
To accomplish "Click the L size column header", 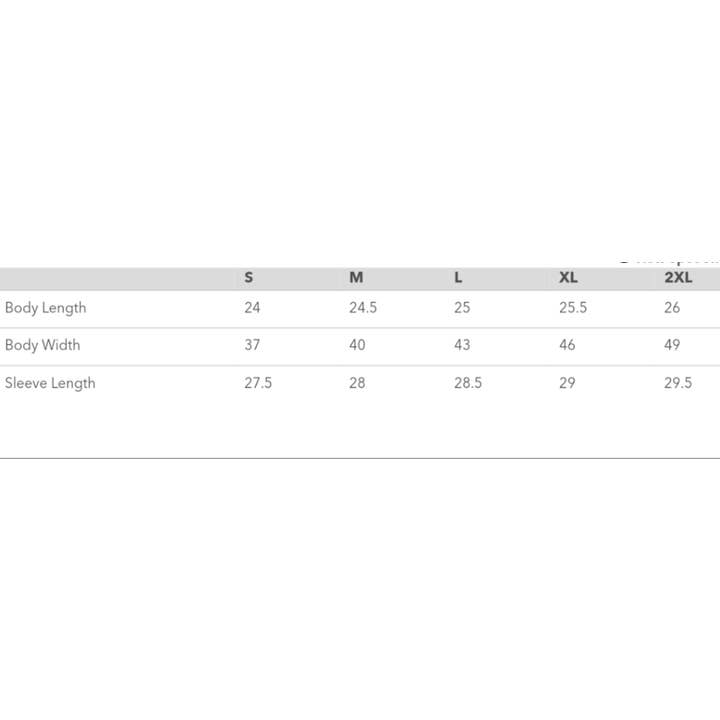I will 458,278.
